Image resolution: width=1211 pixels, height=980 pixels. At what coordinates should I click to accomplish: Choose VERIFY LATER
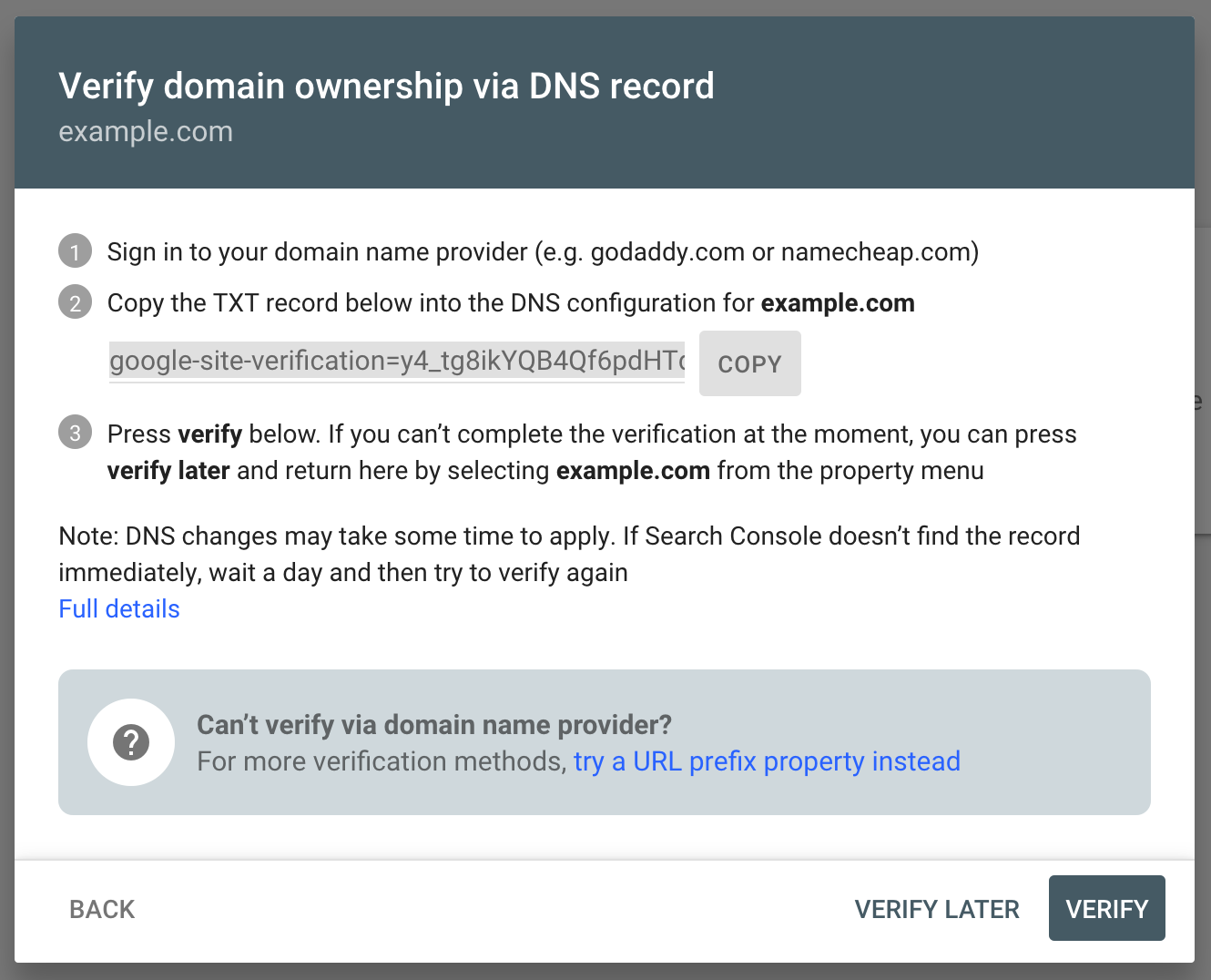937,909
